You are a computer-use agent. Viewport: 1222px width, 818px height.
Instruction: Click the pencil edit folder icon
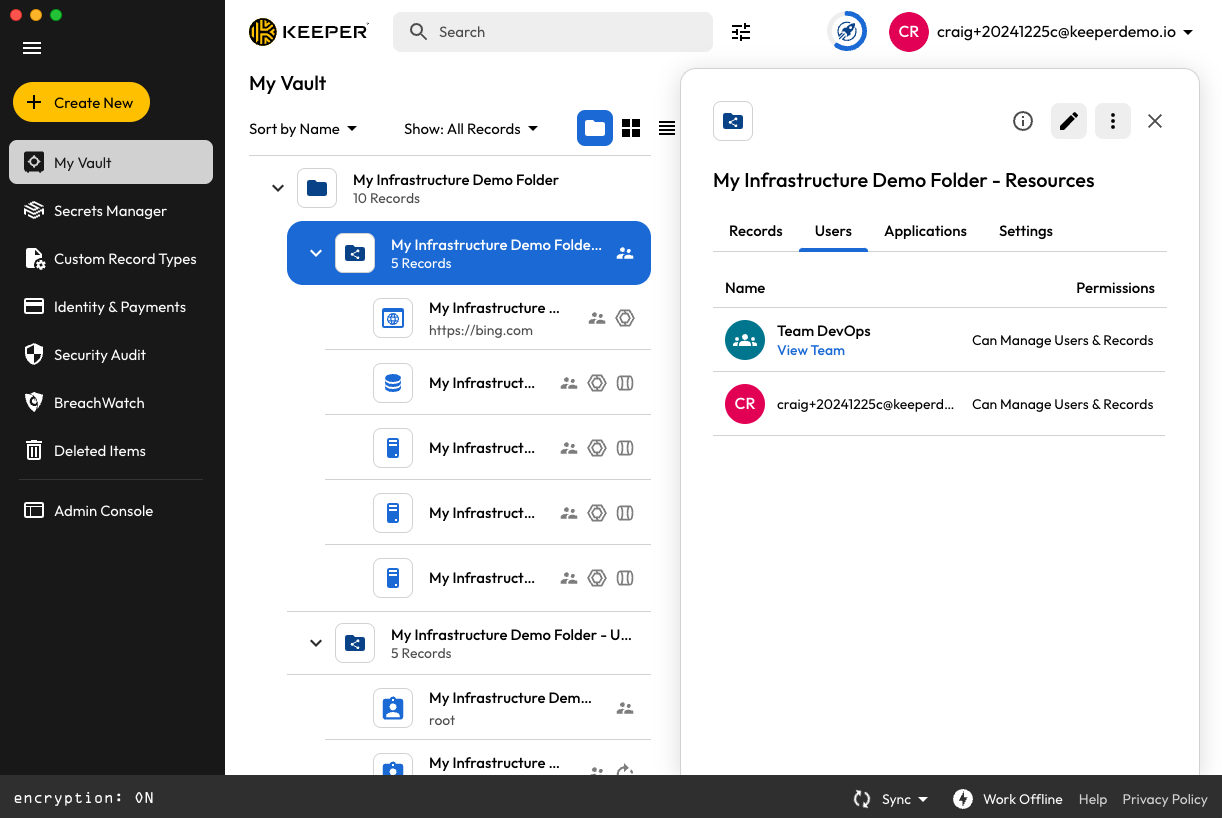[1069, 121]
